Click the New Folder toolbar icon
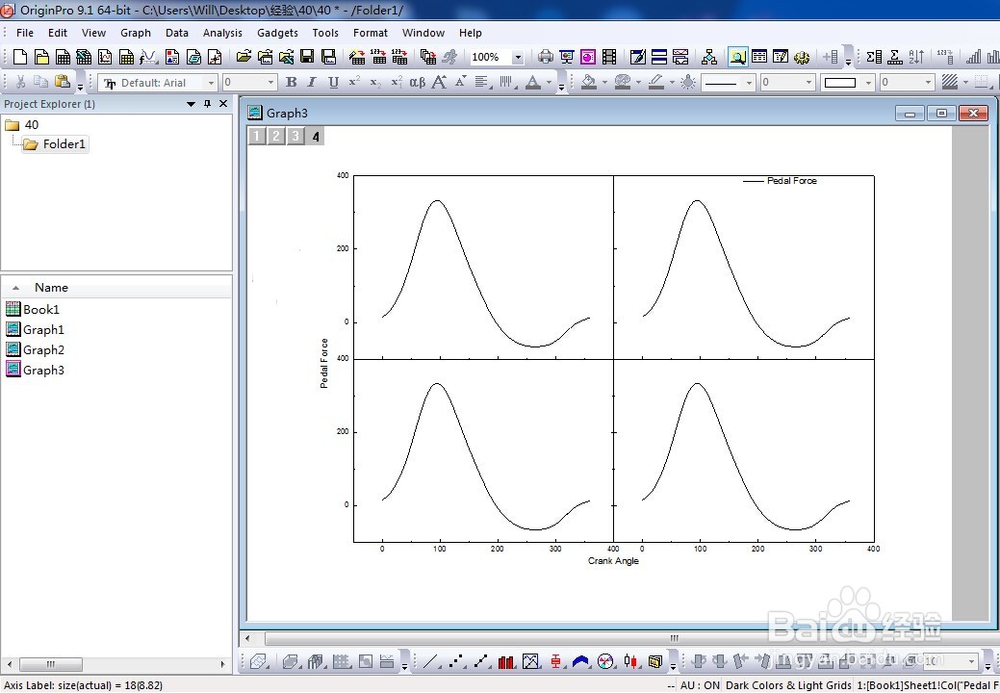 click(x=41, y=57)
